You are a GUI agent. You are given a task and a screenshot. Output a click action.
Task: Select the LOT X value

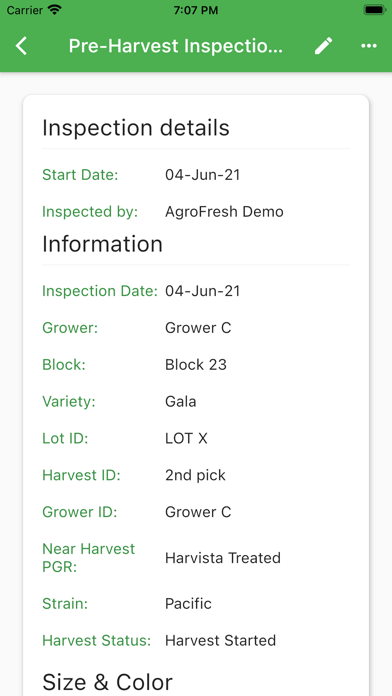click(x=186, y=439)
